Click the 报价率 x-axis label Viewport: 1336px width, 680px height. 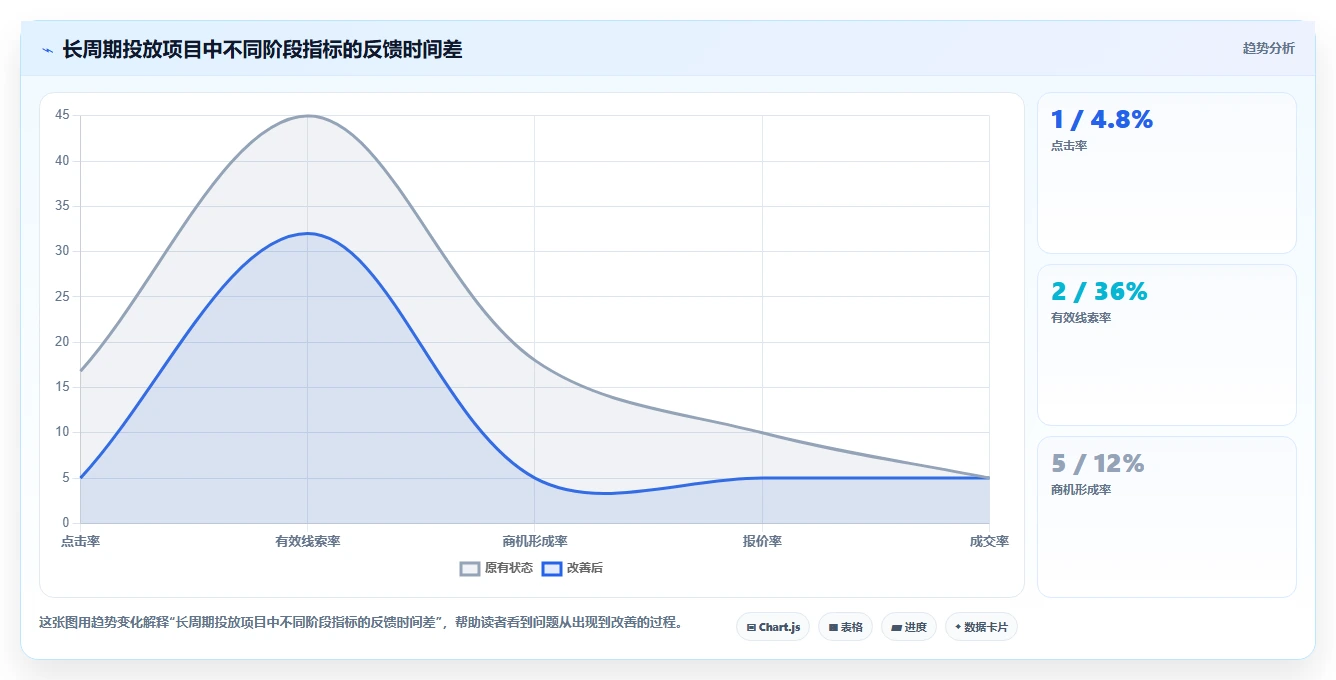(x=762, y=541)
